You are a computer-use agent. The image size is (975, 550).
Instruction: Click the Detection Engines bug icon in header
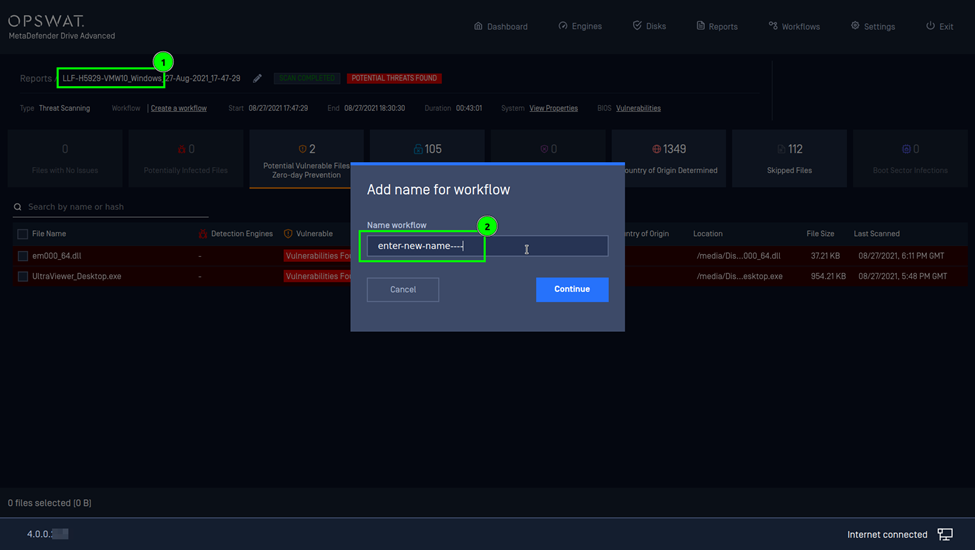point(203,234)
